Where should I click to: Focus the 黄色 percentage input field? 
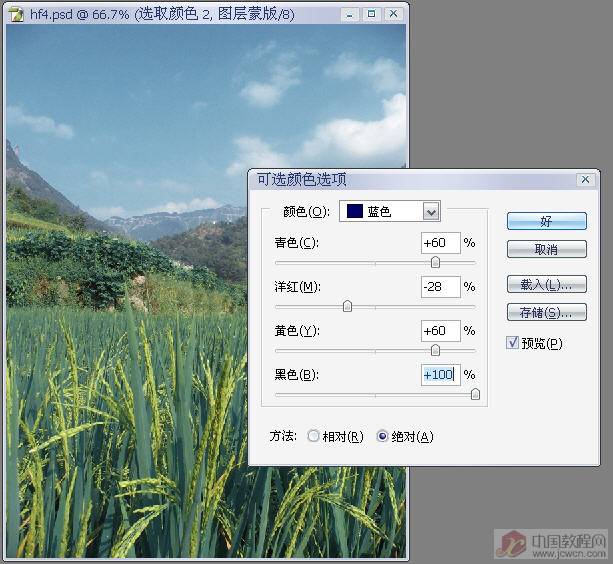(440, 331)
